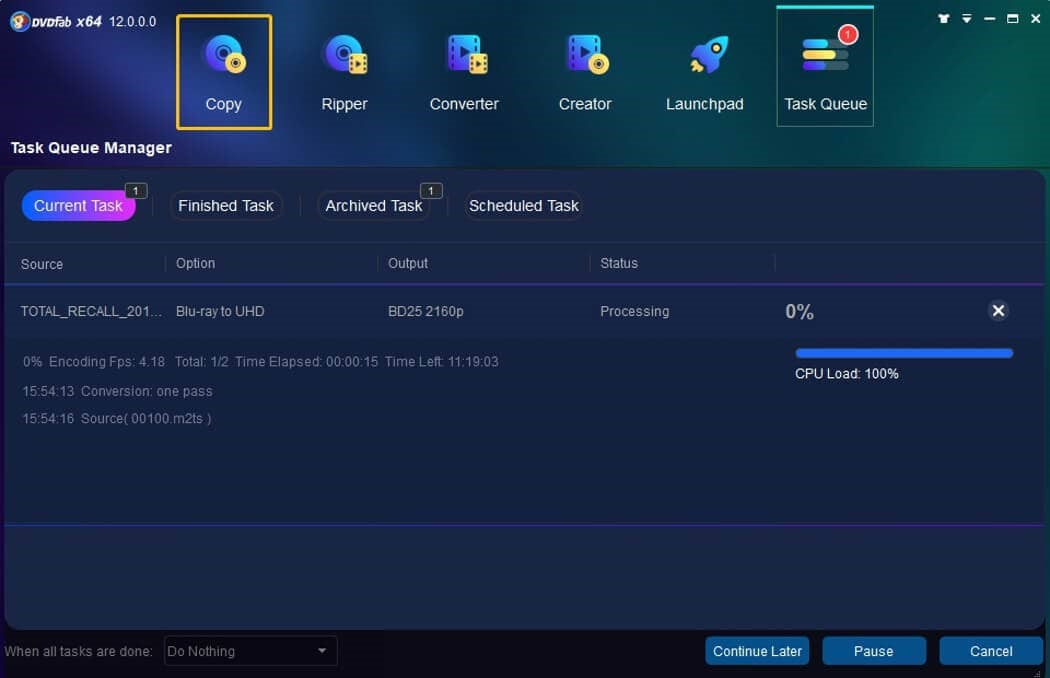Cancel the running task

coord(991,651)
